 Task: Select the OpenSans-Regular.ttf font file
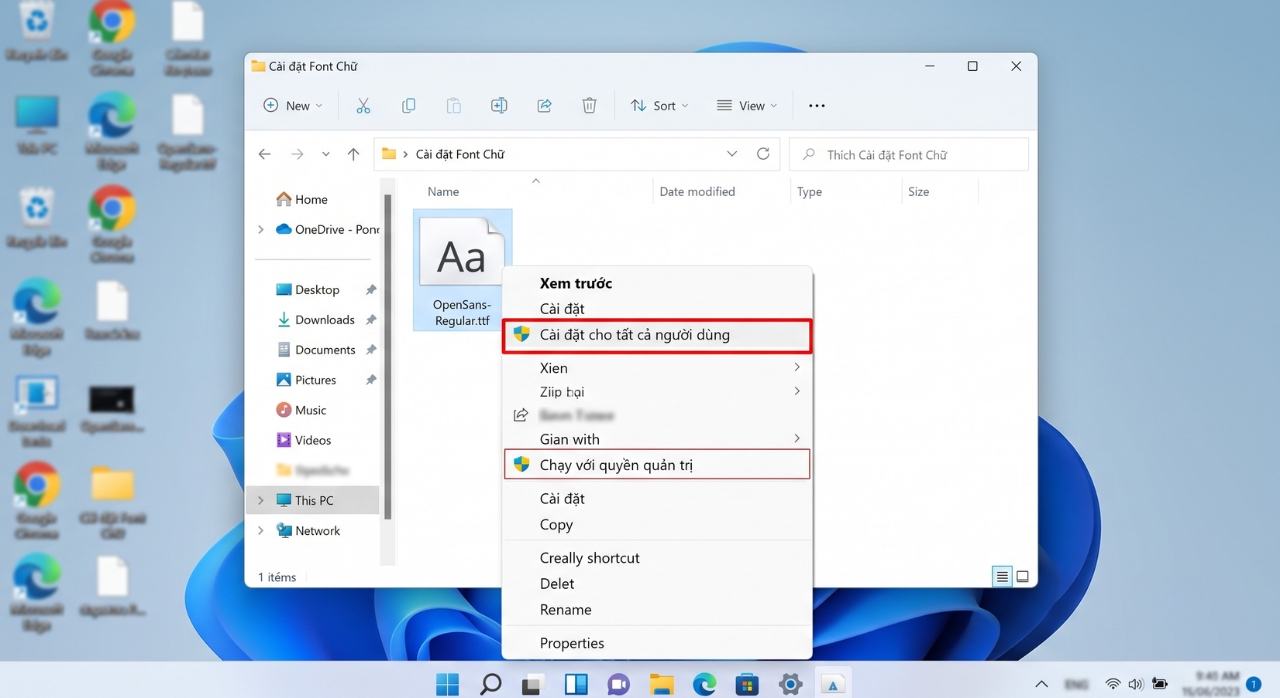tap(462, 270)
